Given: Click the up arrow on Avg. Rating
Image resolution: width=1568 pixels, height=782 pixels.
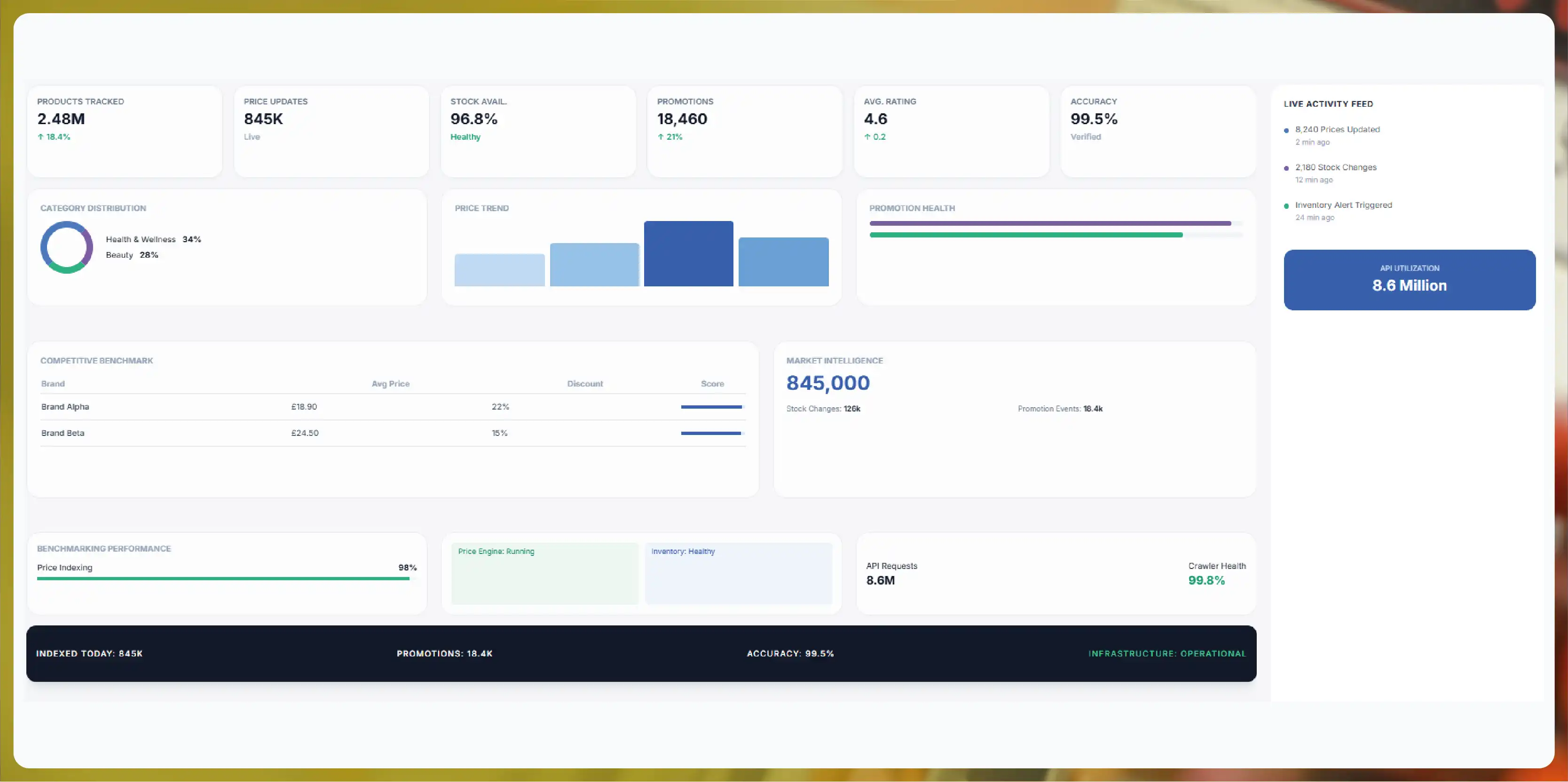Looking at the screenshot, I should tap(867, 137).
